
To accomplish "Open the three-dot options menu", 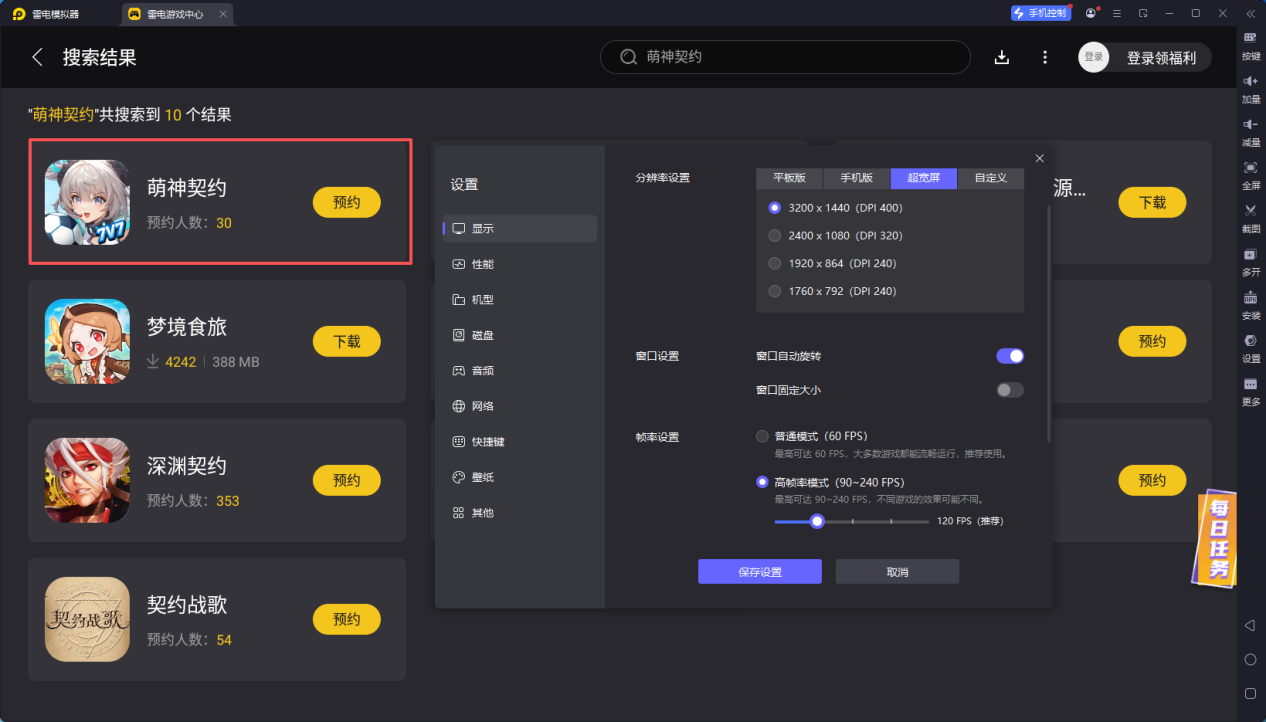I will 1045,57.
